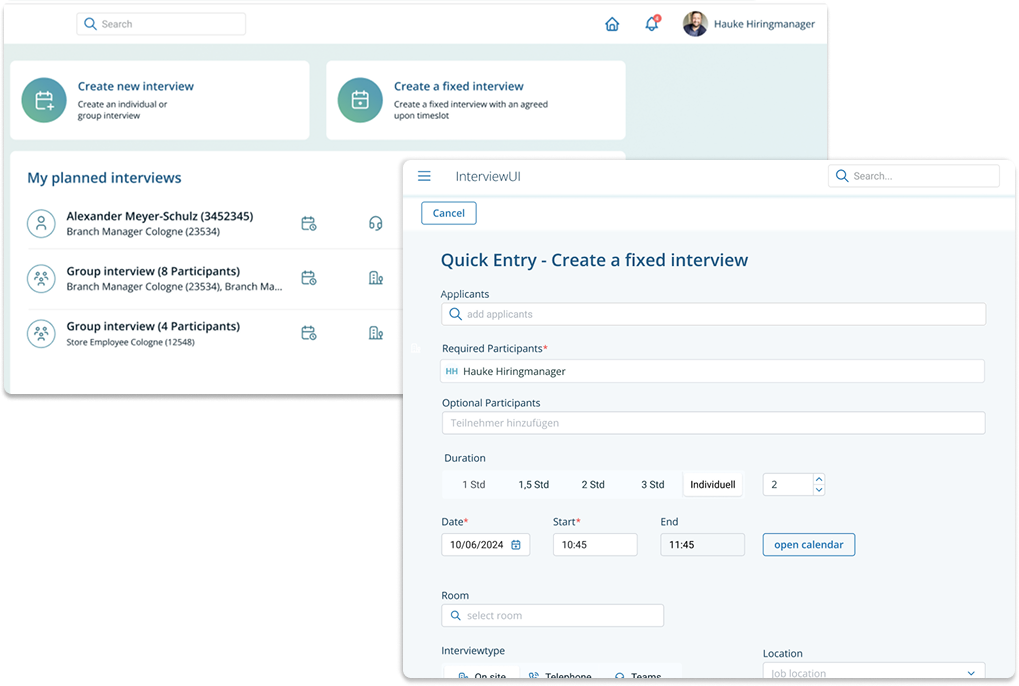Click the Cancel button
This screenshot has width=1019, height=686.
point(448,213)
